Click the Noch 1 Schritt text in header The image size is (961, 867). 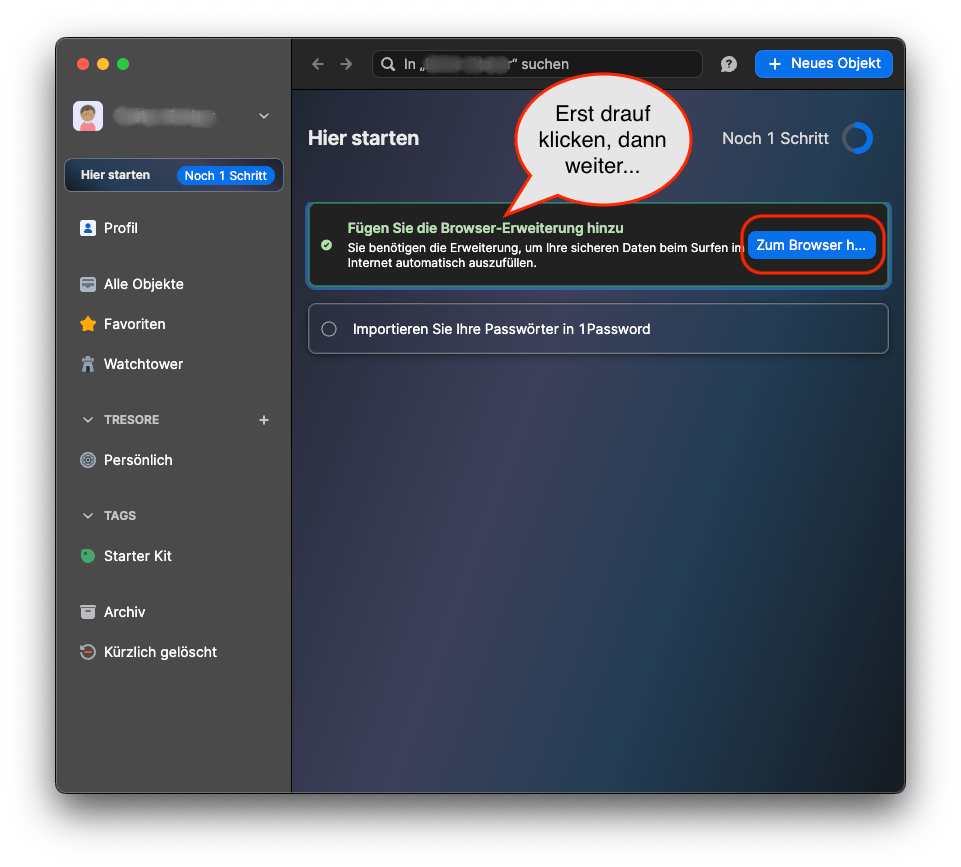click(x=775, y=138)
